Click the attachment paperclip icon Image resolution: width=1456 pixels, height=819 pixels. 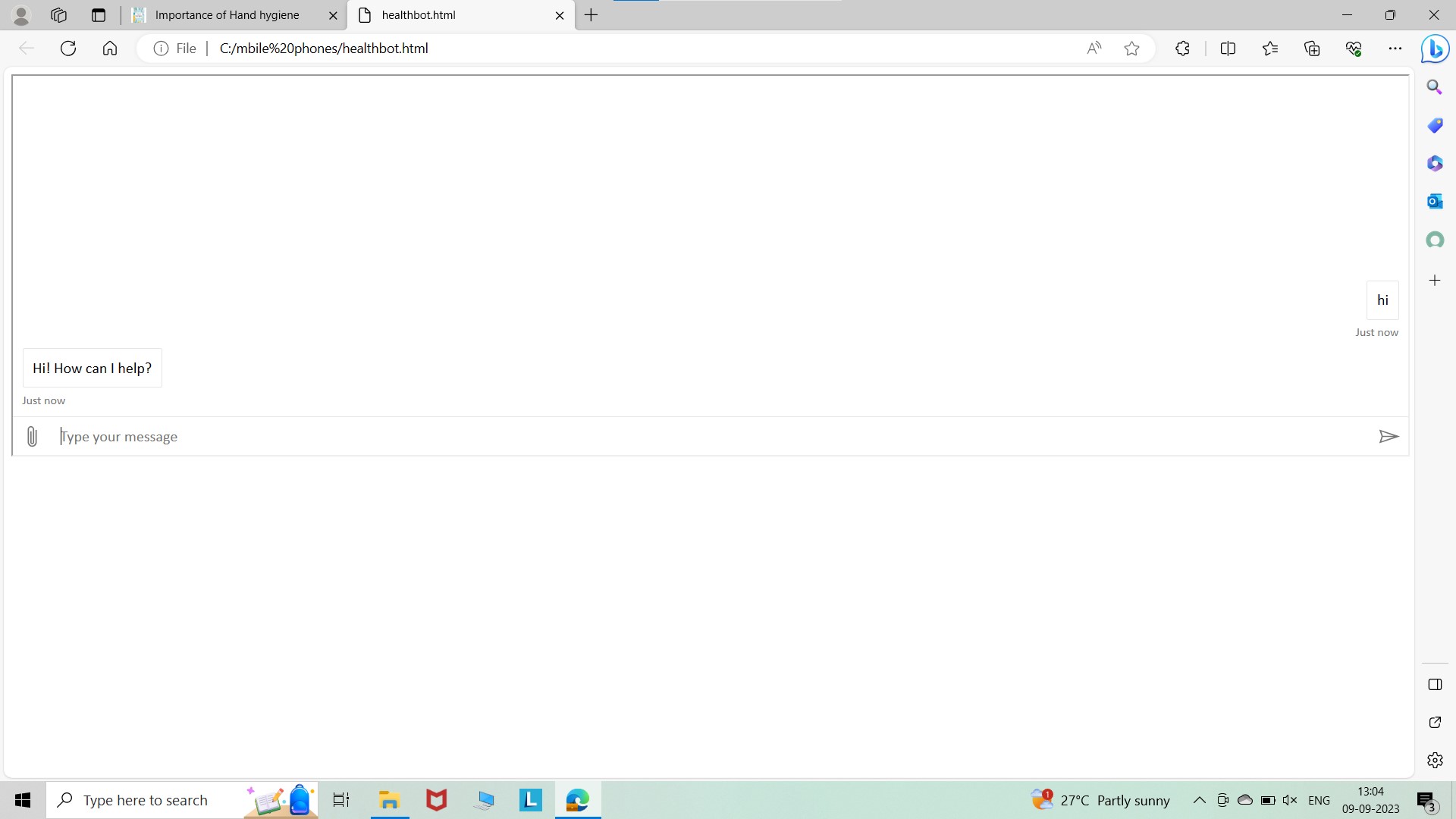(x=32, y=437)
